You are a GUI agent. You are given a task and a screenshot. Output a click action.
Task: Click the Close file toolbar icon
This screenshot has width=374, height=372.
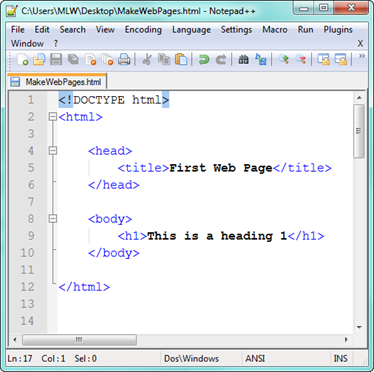[90, 60]
